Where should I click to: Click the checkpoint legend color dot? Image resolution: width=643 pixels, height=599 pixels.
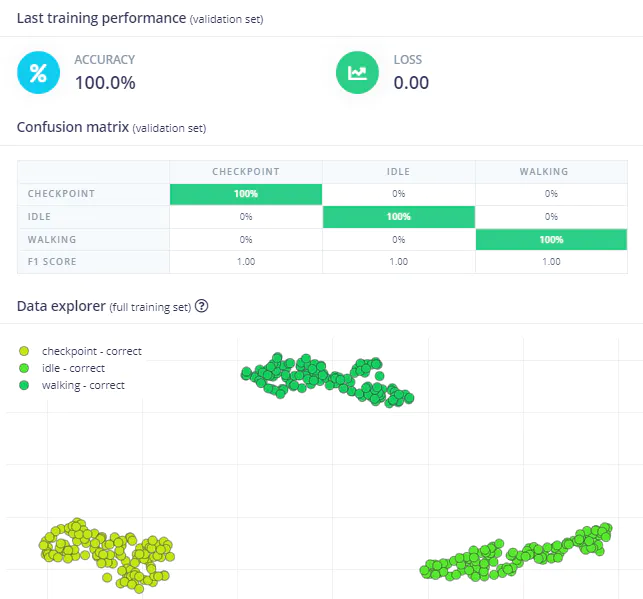[x=24, y=351]
